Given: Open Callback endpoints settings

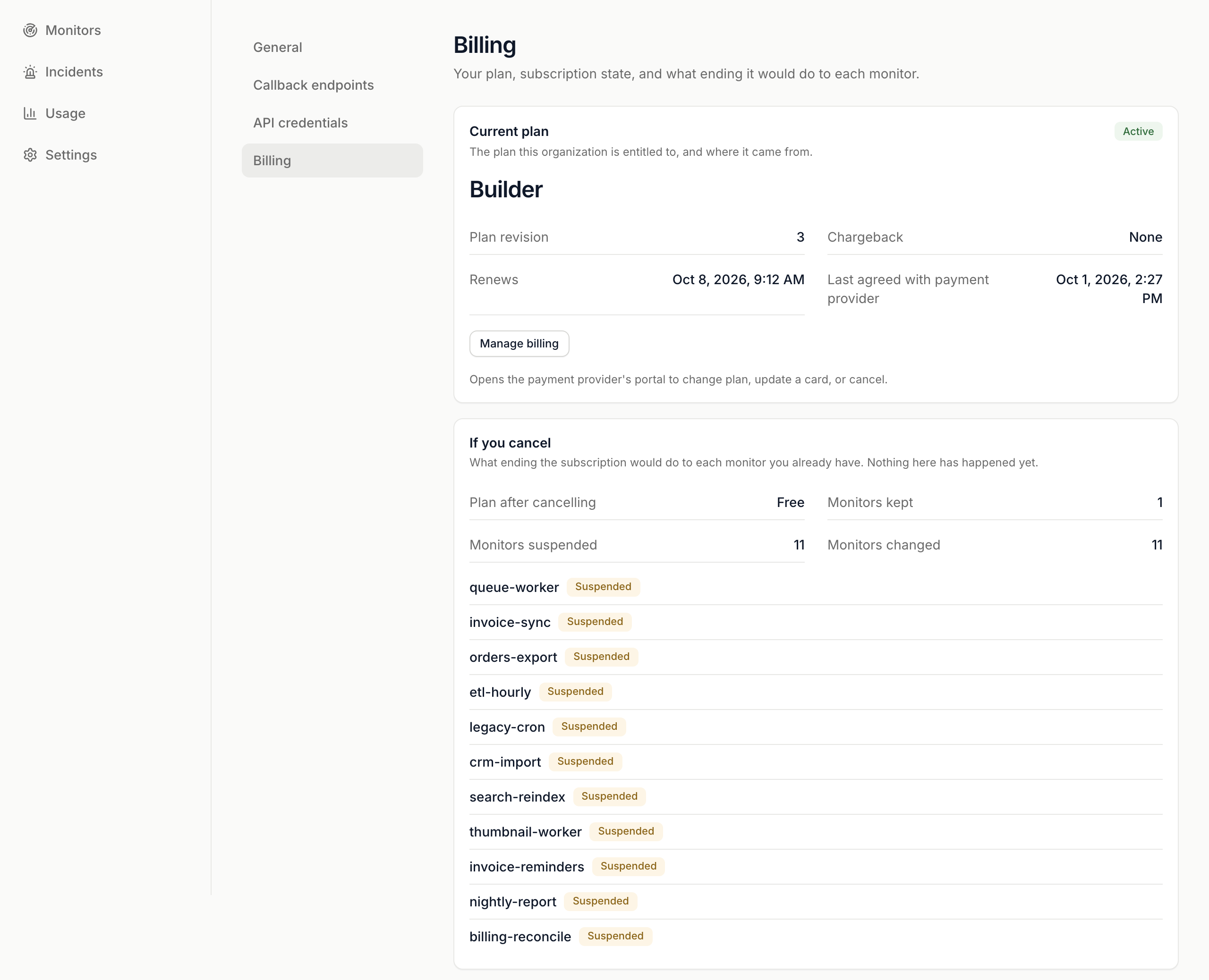Looking at the screenshot, I should pyautogui.click(x=332, y=85).
